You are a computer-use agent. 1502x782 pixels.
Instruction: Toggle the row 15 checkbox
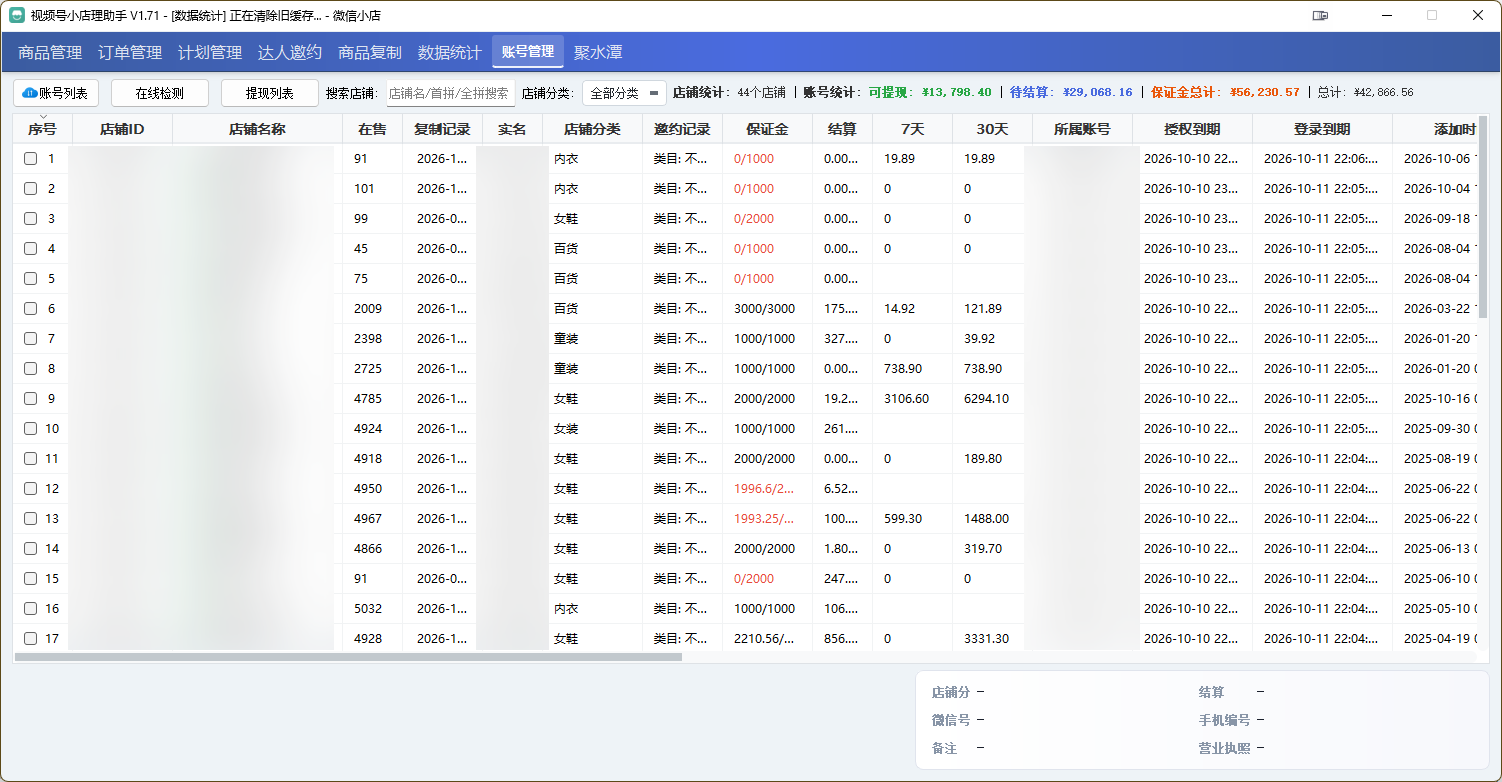pos(31,578)
